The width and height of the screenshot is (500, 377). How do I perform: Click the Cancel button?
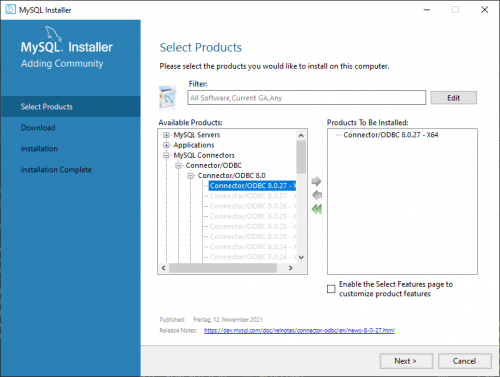click(x=464, y=361)
